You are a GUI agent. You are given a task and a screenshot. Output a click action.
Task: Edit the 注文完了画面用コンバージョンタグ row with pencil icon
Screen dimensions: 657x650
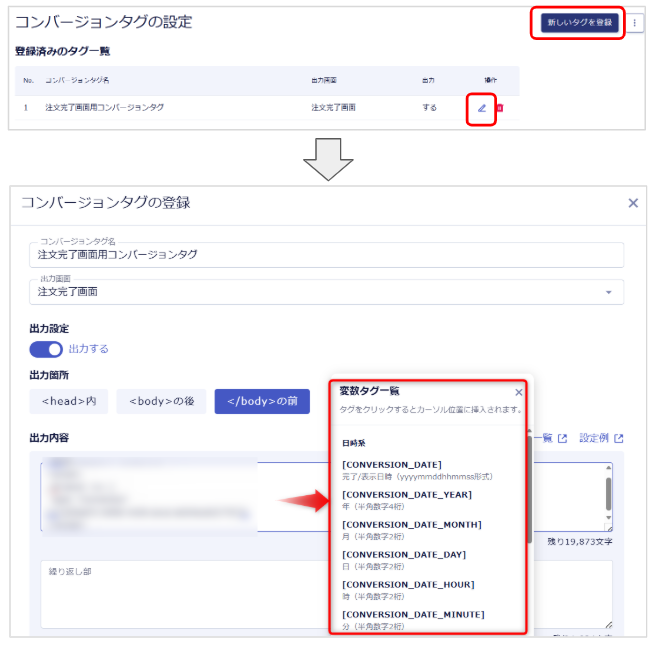pyautogui.click(x=482, y=109)
